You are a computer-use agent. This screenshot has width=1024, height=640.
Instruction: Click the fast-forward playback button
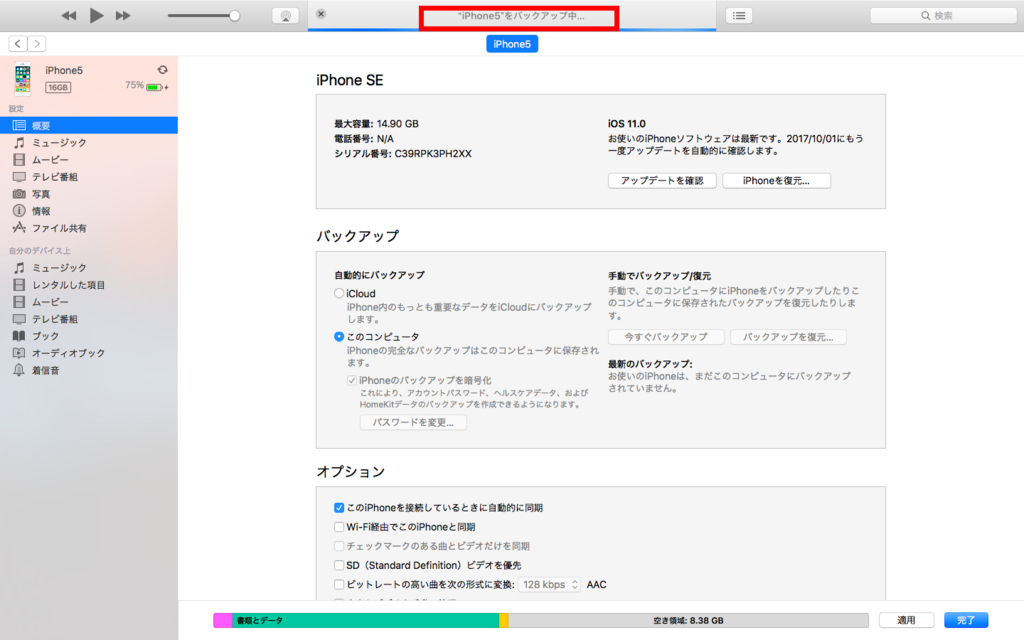[x=123, y=16]
